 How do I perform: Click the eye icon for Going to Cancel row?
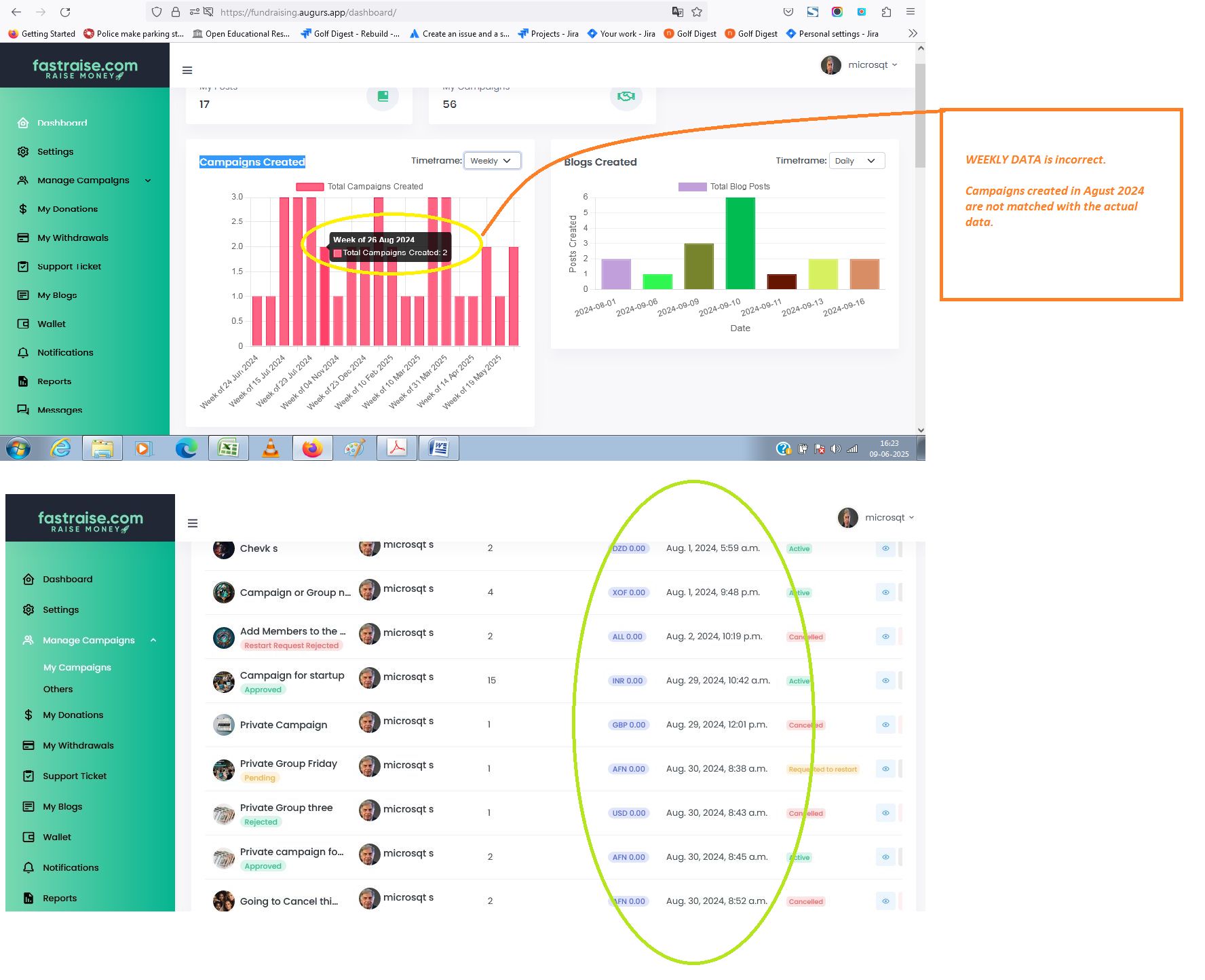pyautogui.click(x=885, y=901)
